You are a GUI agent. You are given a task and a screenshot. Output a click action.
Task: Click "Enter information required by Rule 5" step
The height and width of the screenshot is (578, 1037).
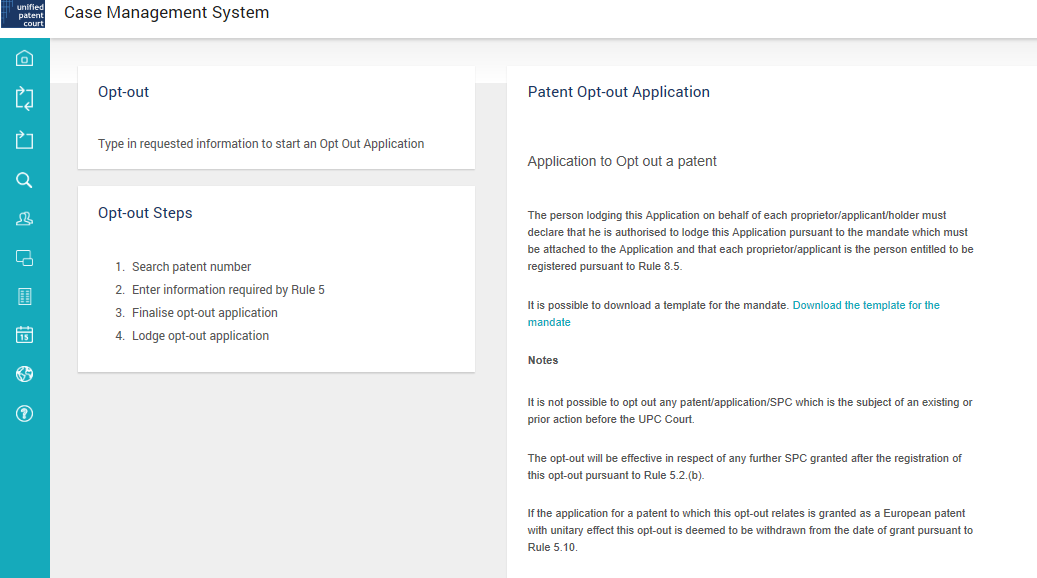(x=228, y=290)
